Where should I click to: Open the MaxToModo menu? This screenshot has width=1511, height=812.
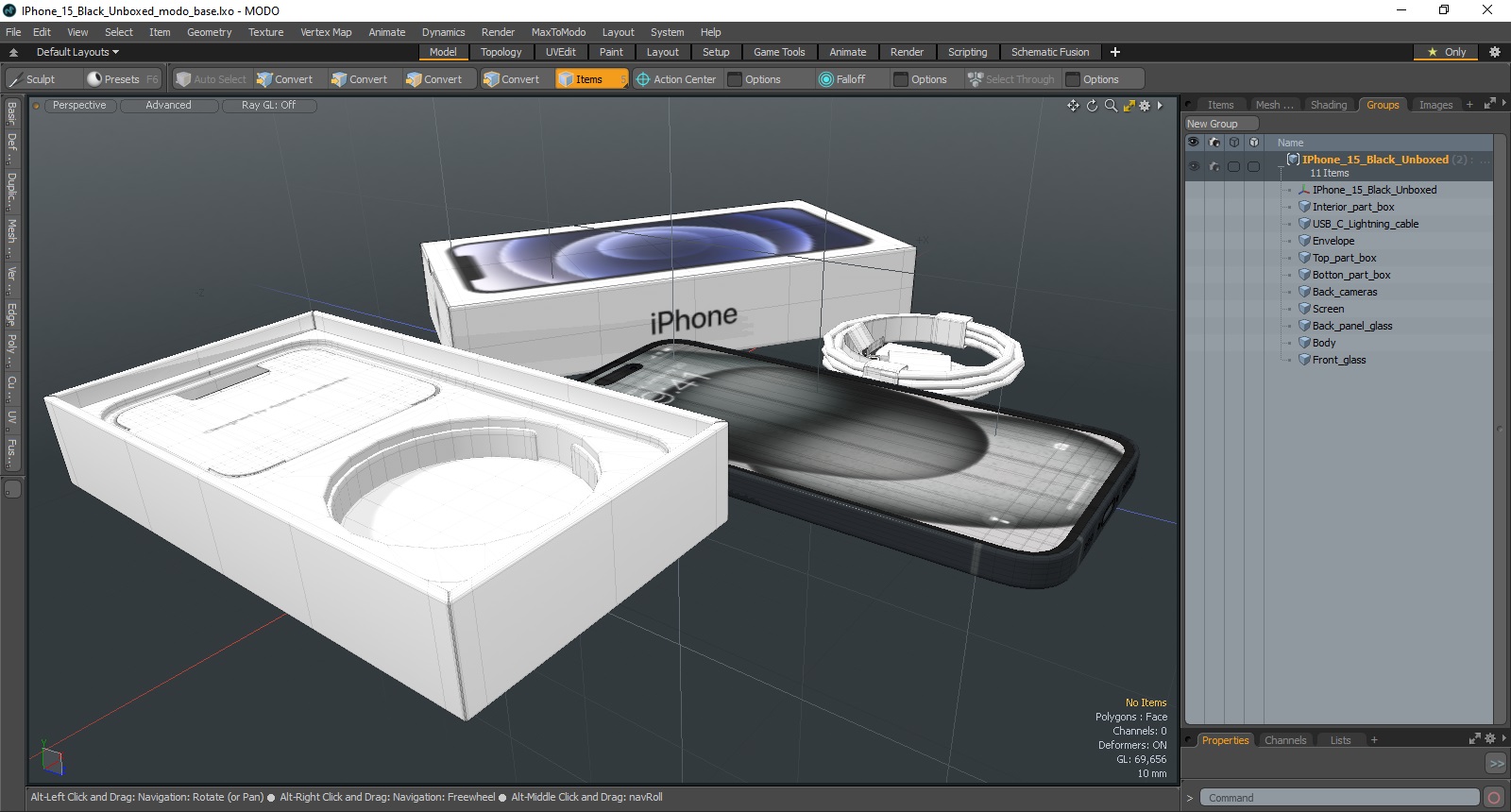coord(558,32)
